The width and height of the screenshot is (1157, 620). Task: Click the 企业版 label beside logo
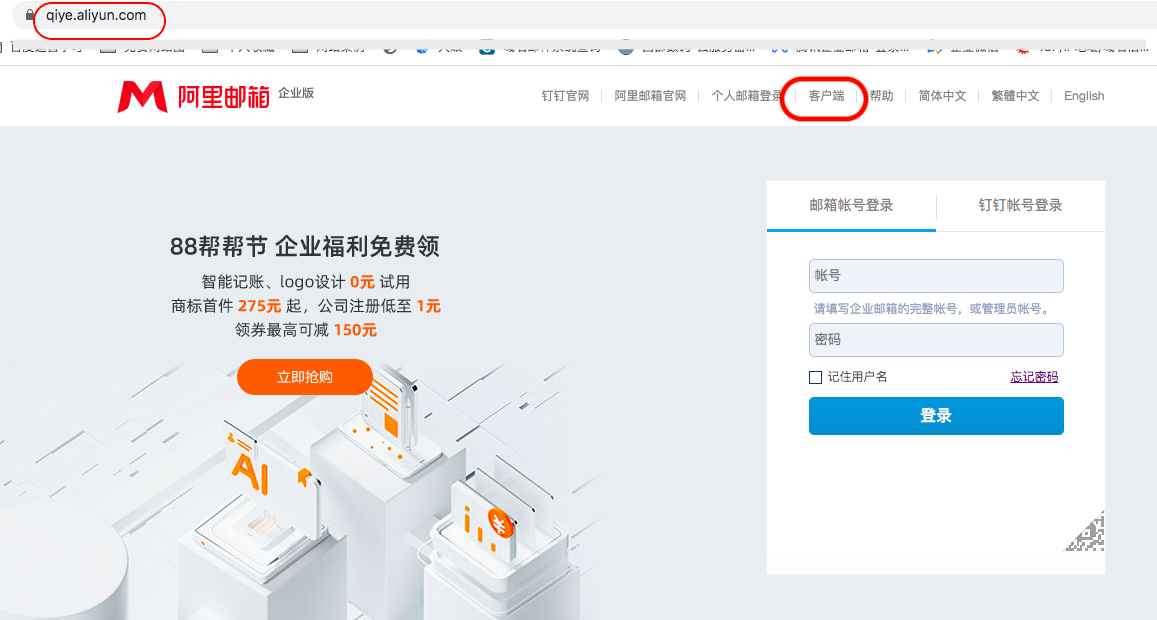296,93
